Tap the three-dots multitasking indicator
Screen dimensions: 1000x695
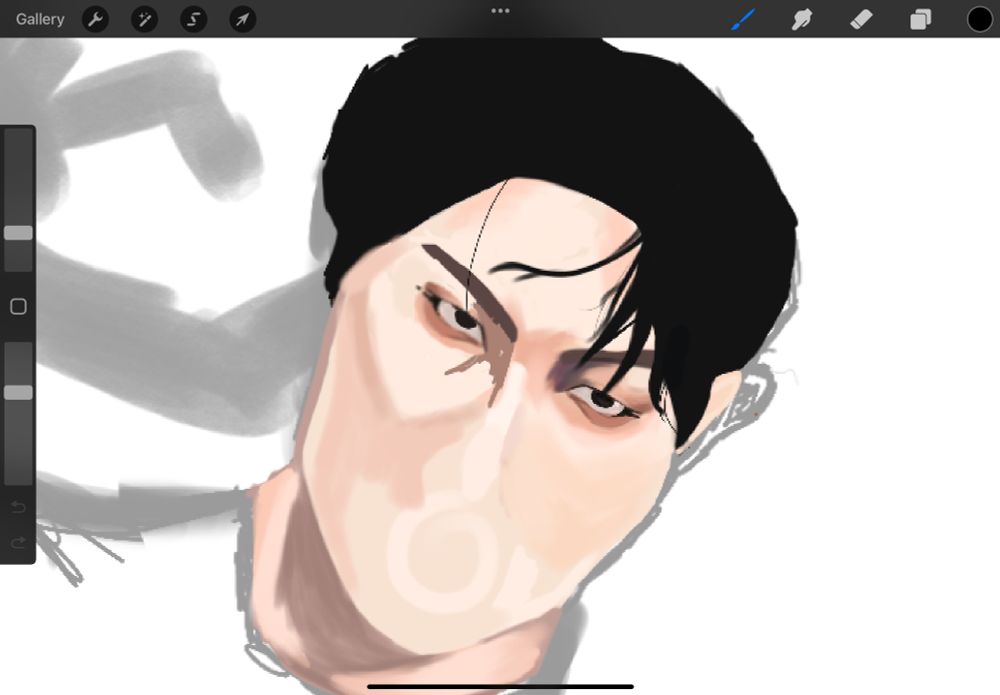point(500,11)
